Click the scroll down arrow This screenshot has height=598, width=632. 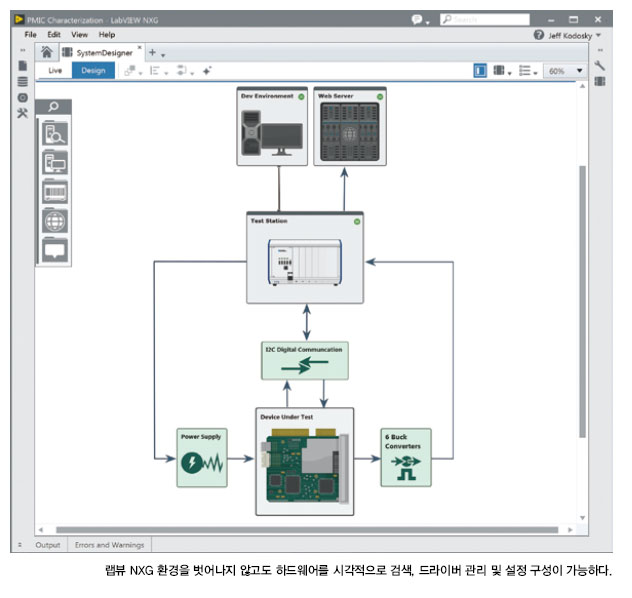[582, 518]
